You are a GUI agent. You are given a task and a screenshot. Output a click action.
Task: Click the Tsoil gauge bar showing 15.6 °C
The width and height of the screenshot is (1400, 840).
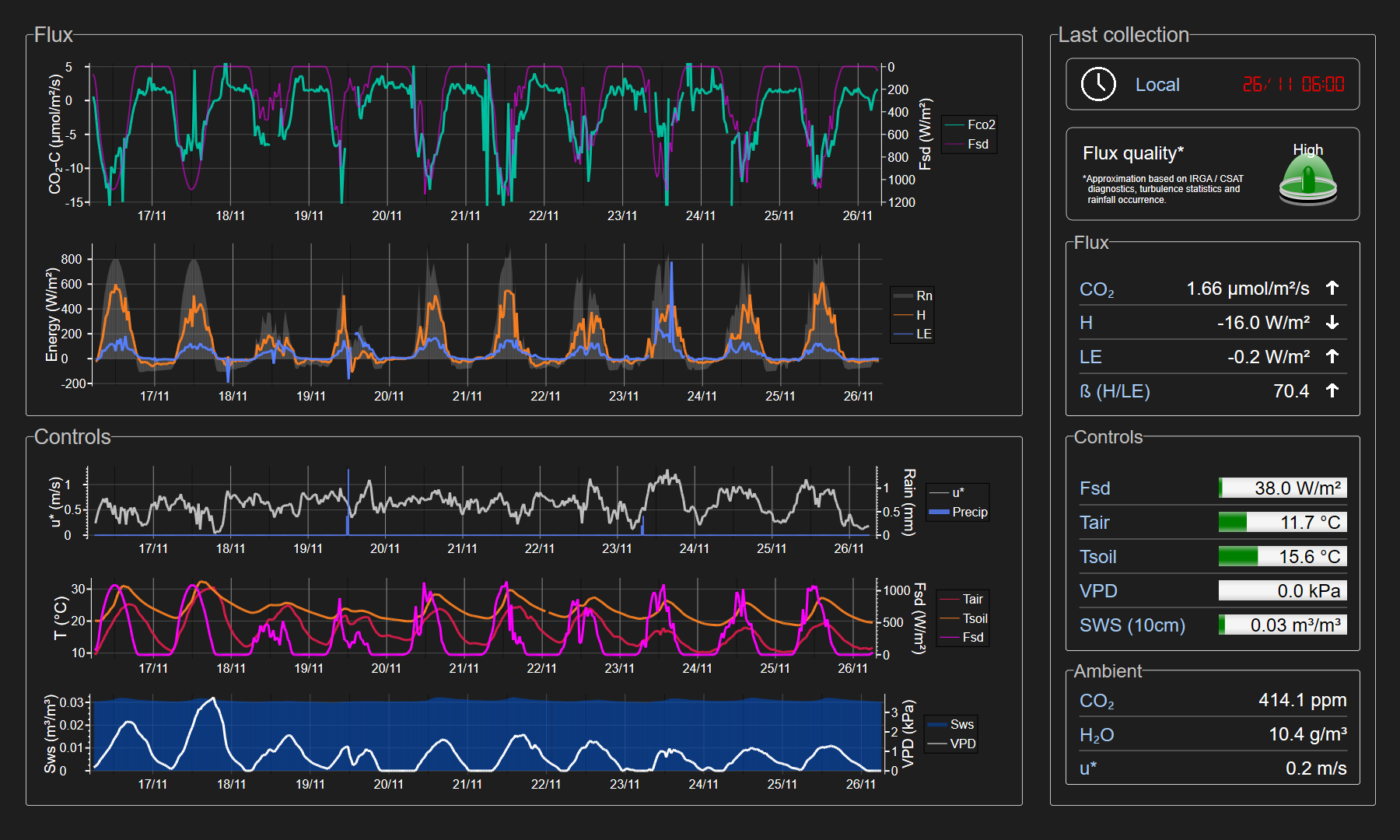pos(1283,557)
